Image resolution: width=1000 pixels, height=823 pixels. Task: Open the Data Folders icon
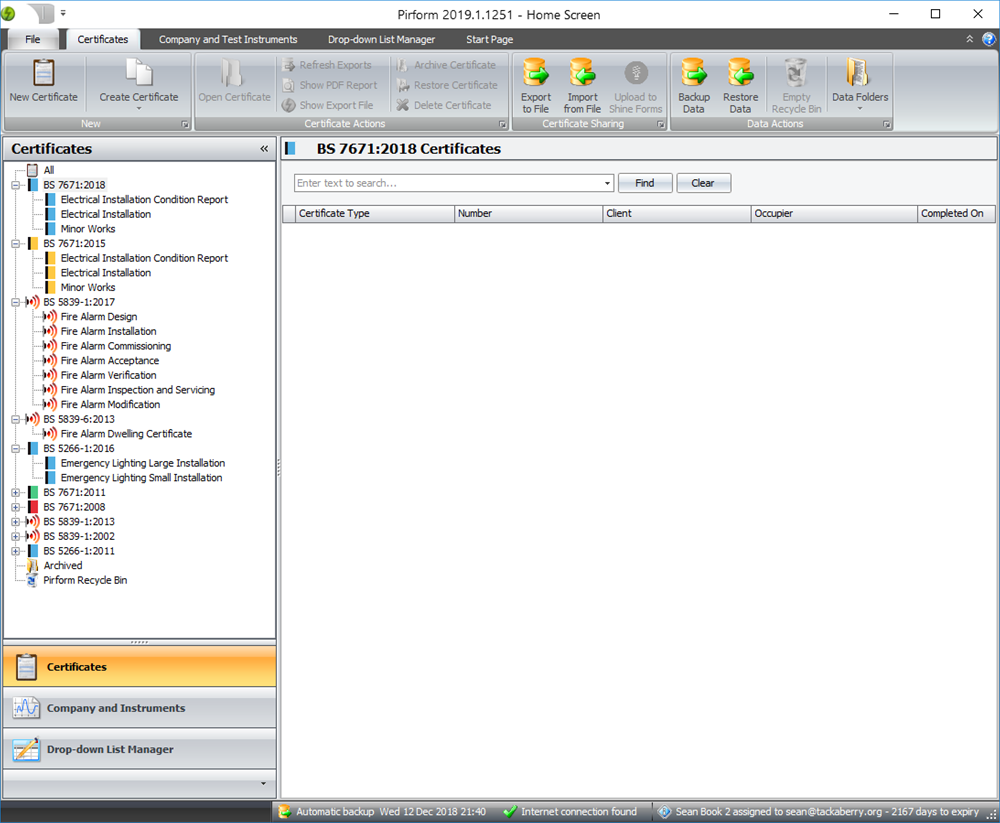click(x=859, y=74)
